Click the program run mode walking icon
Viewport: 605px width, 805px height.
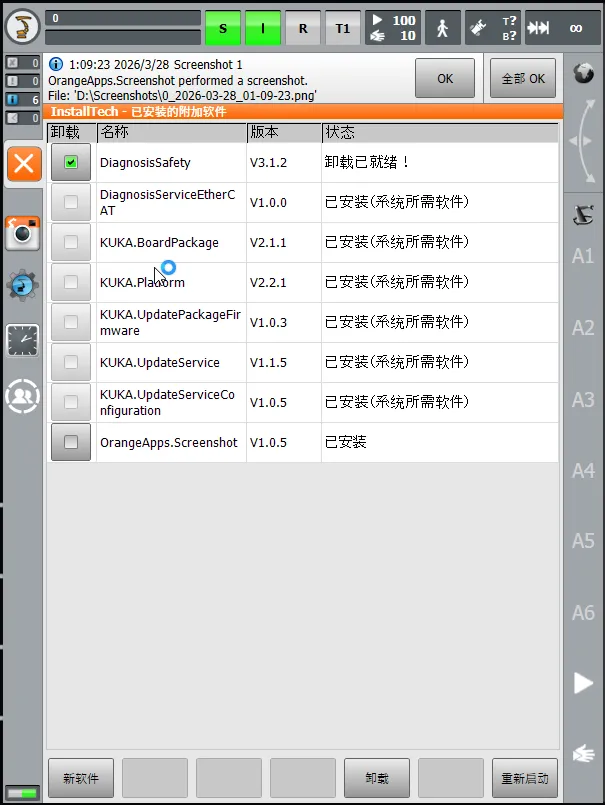(x=443, y=28)
